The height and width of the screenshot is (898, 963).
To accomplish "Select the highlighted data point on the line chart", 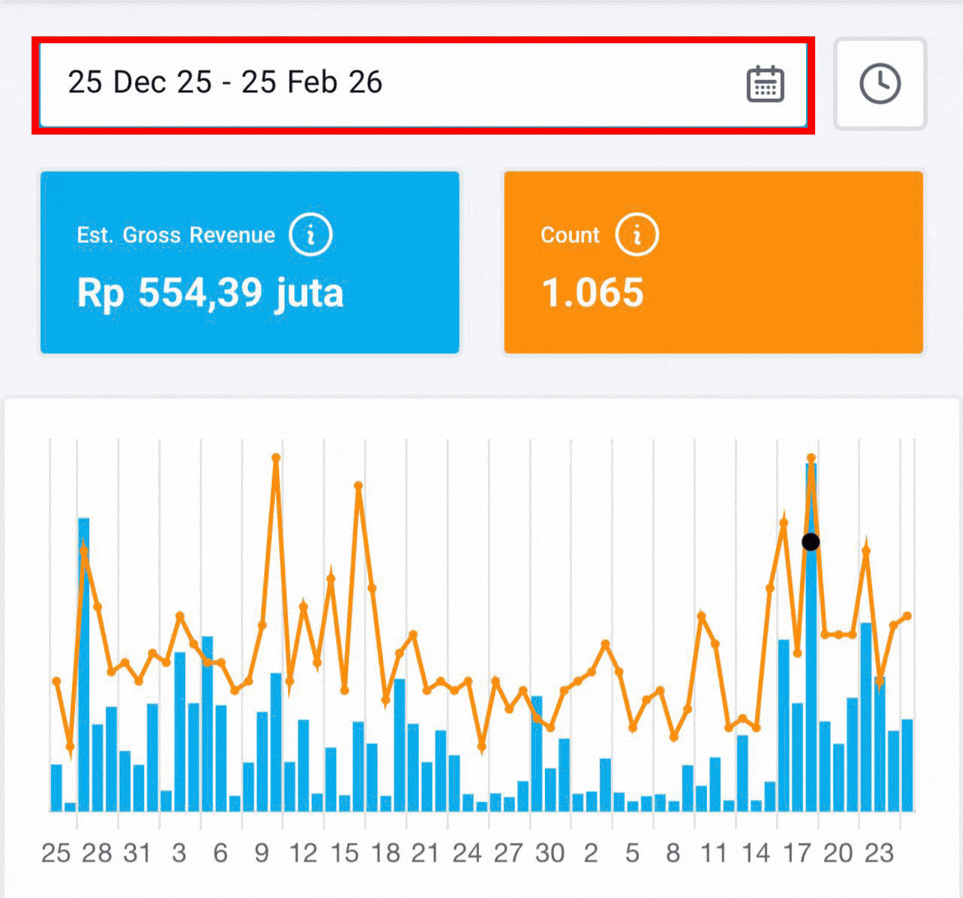I will coord(811,541).
